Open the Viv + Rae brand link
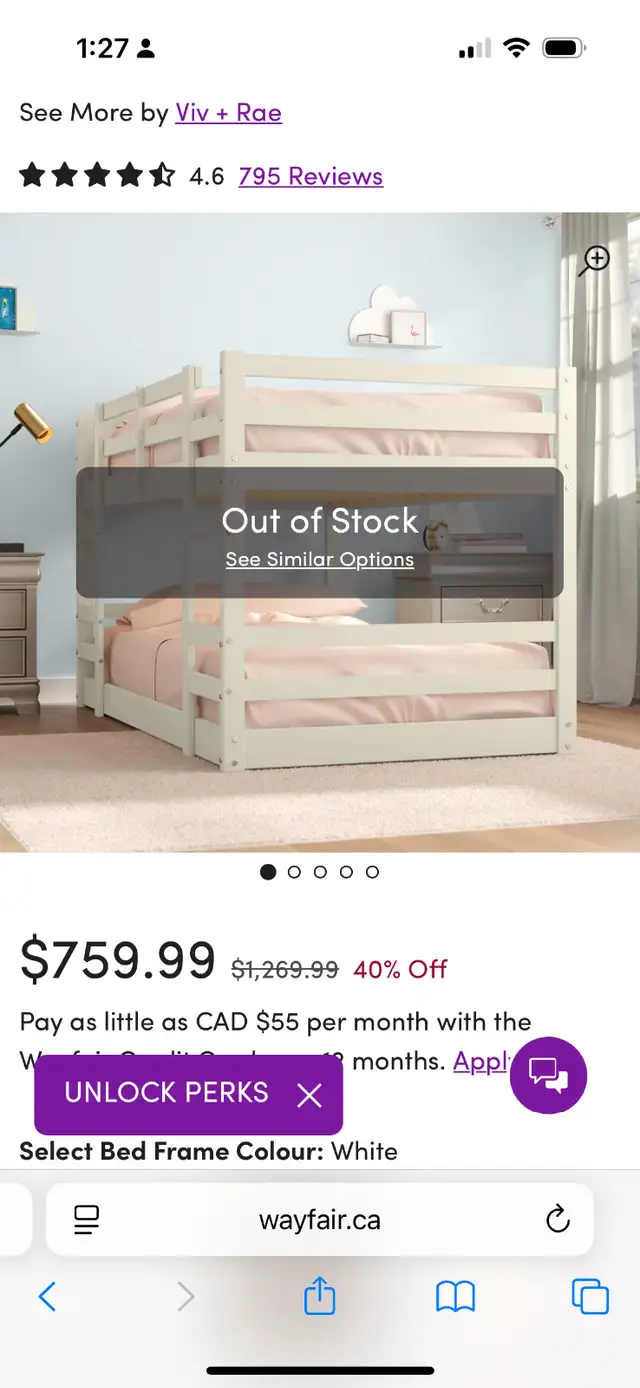The width and height of the screenshot is (640, 1388). point(228,112)
